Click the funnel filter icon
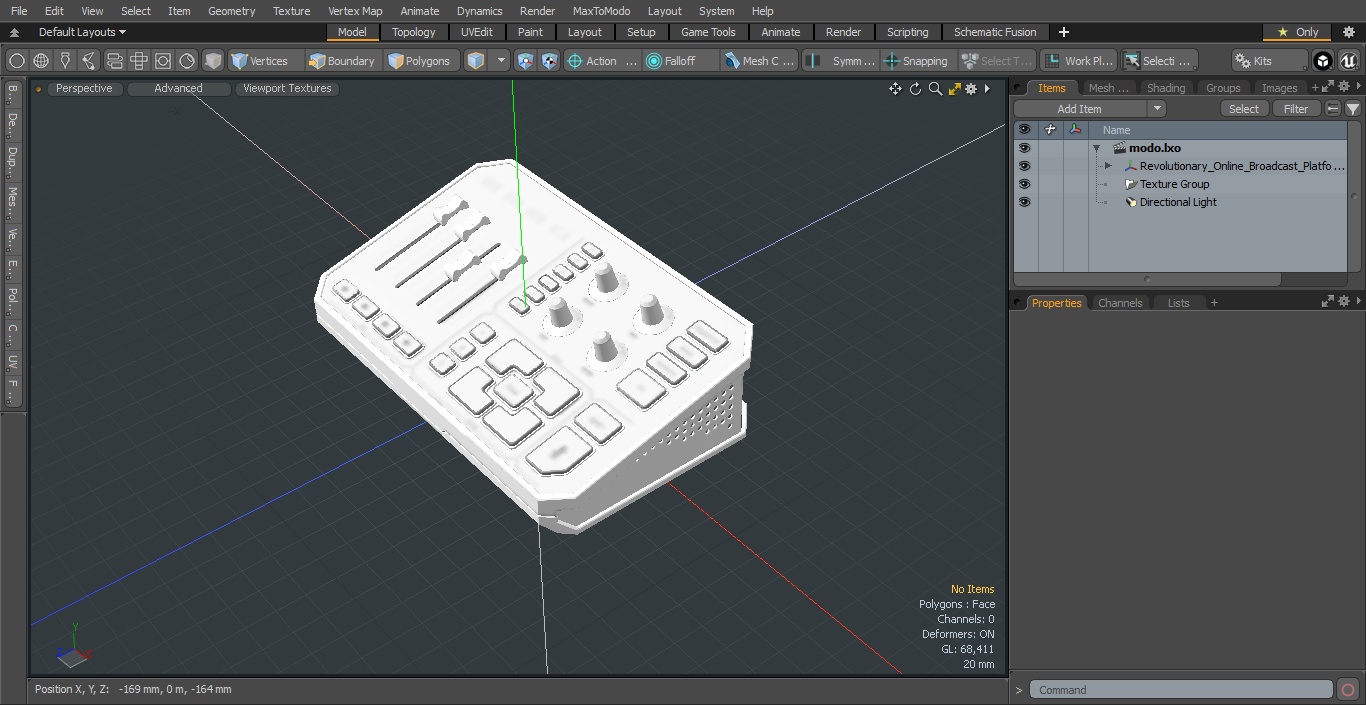Screen dimensions: 1366x705 [x=1353, y=109]
